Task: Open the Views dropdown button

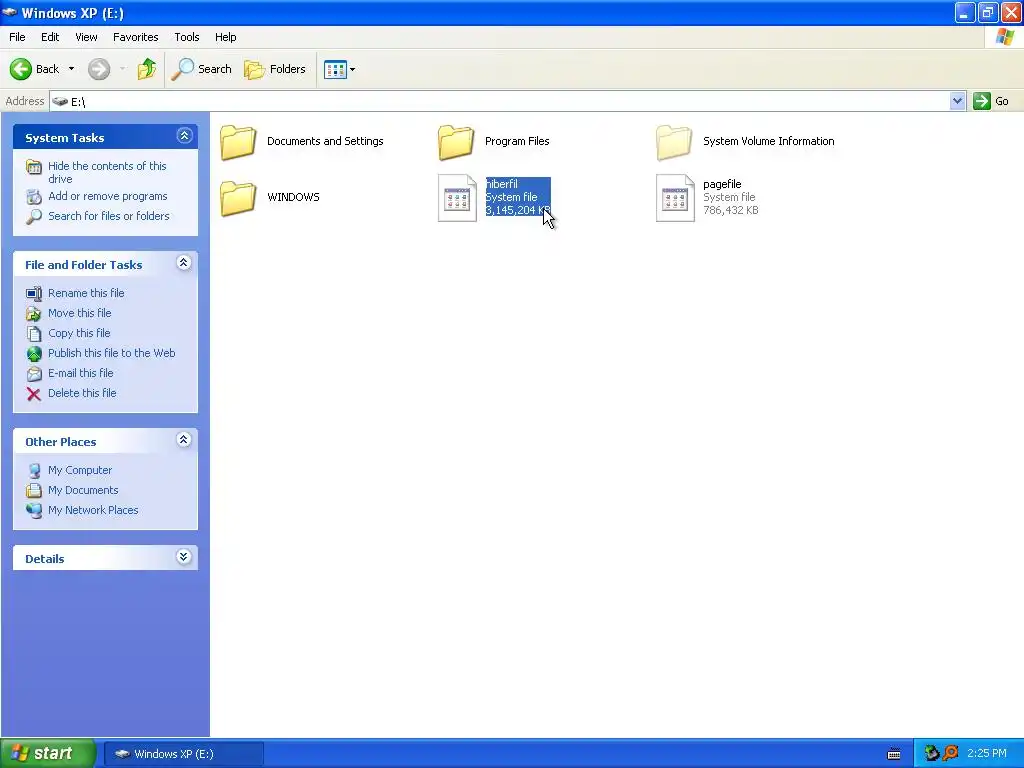Action: 340,69
